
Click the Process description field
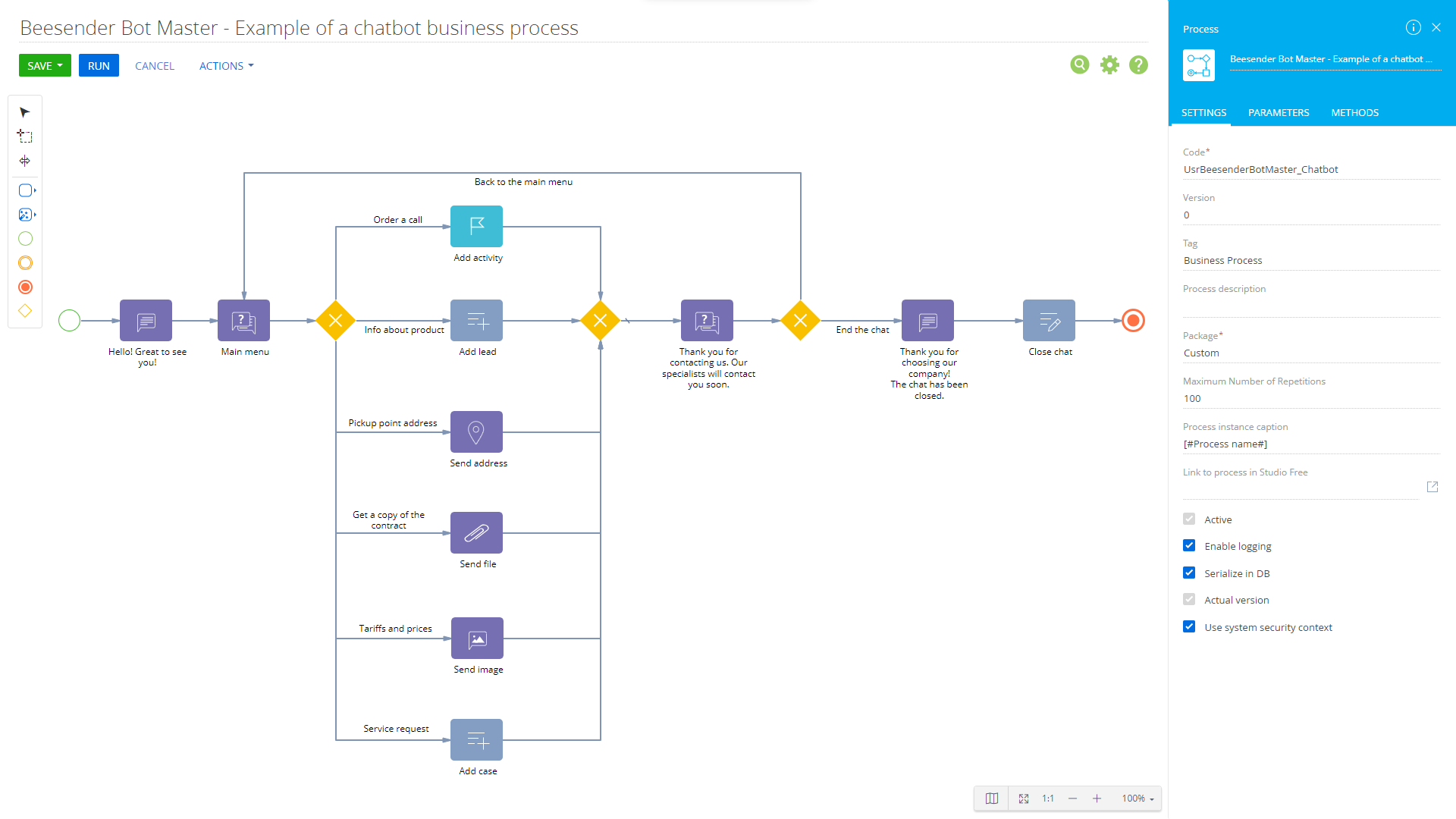point(1310,306)
